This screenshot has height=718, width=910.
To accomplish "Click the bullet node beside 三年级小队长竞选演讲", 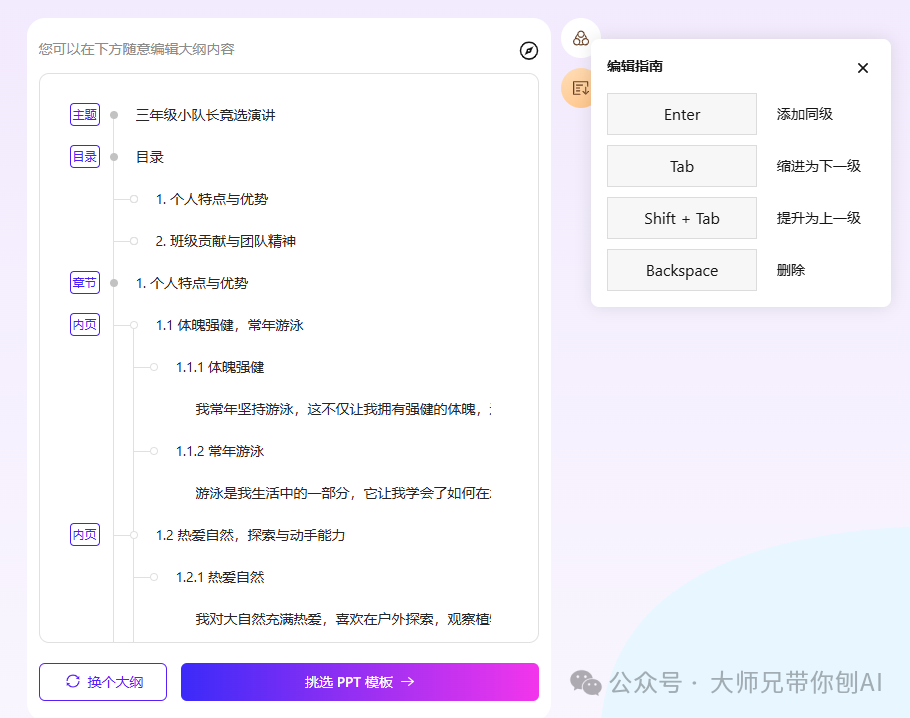I will (x=114, y=115).
